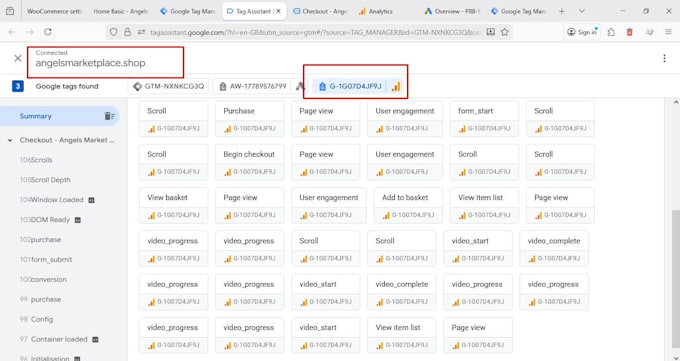Click Sign in account button
This screenshot has width=680, height=361.
point(583,32)
